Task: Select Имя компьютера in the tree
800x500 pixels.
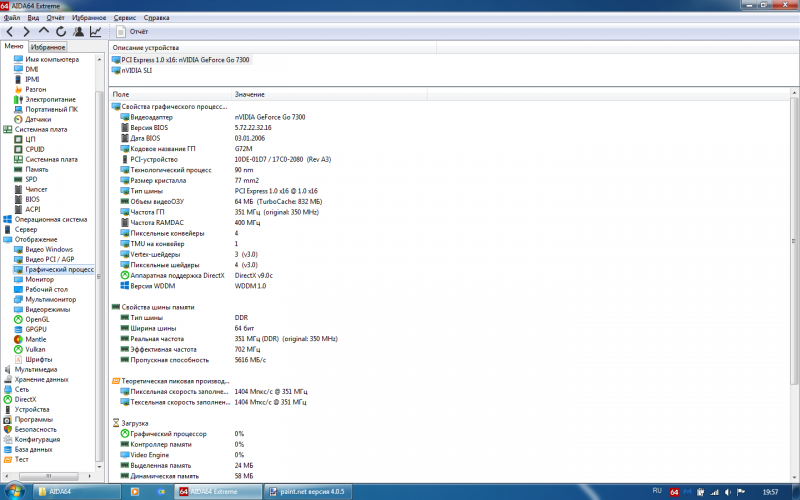Action: pyautogui.click(x=52, y=59)
